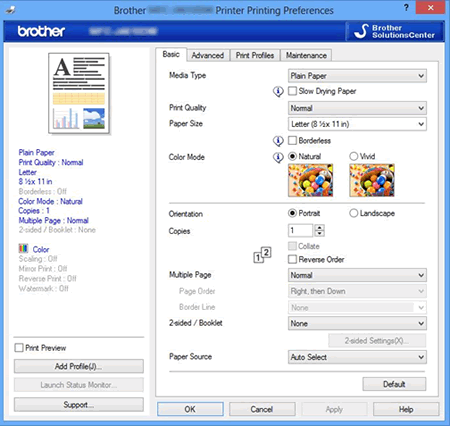Open the Media Type dropdown

click(357, 76)
